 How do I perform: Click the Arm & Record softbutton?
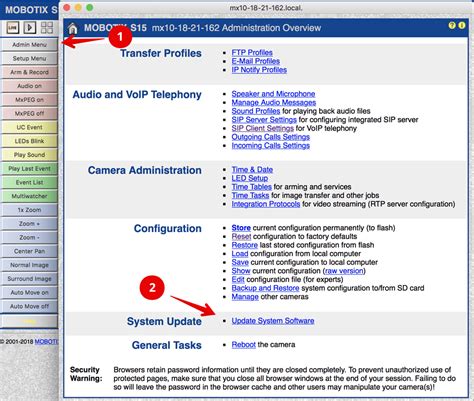tap(29, 72)
